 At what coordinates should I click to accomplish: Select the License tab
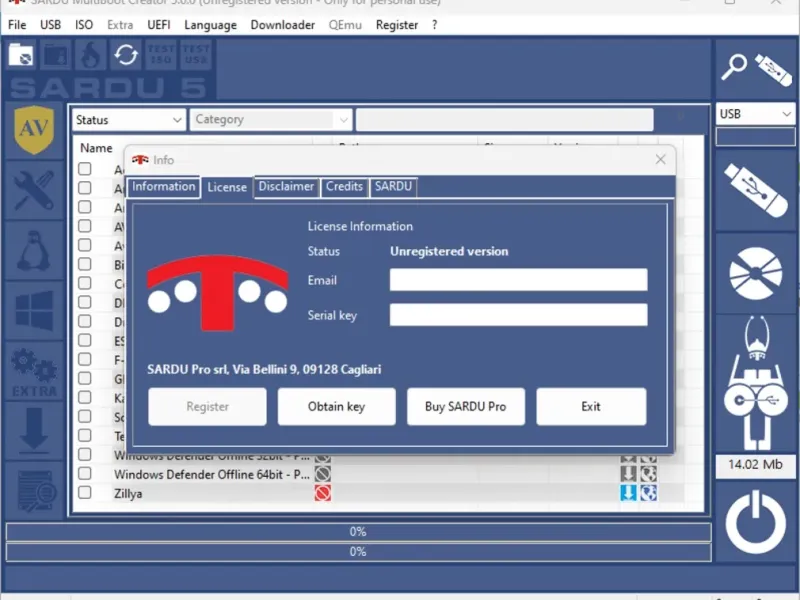(227, 187)
